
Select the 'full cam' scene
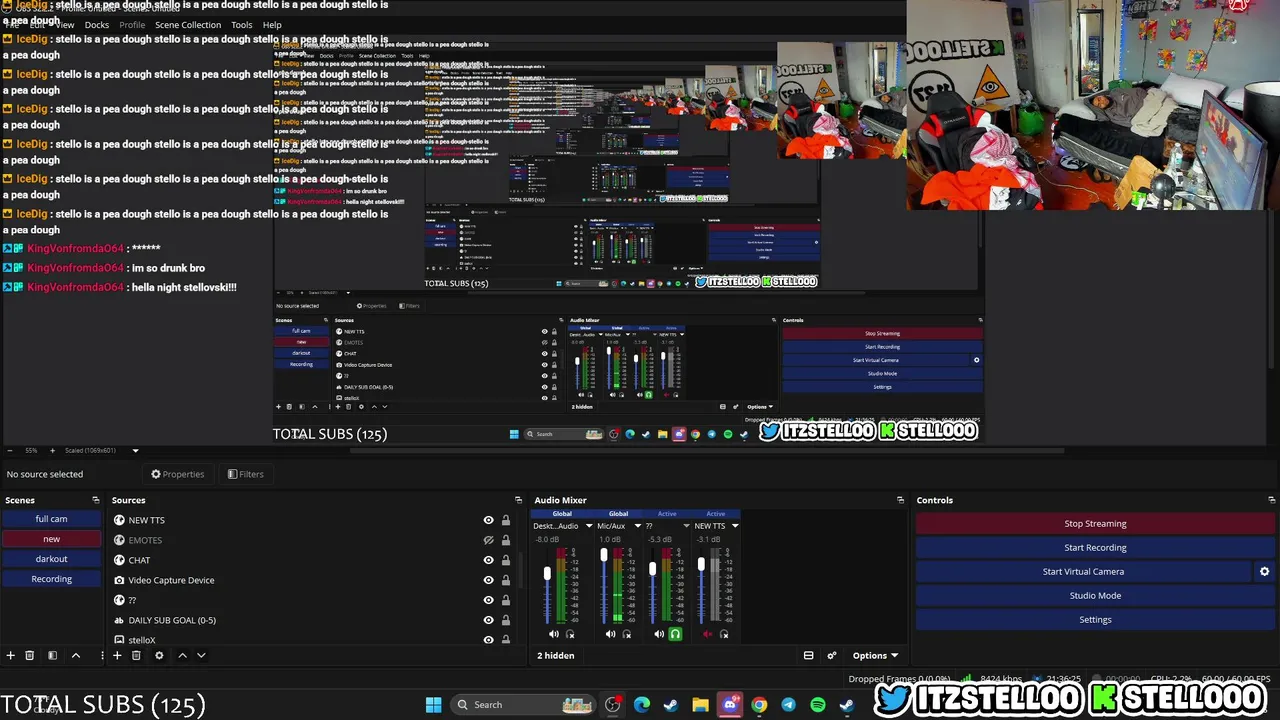51,519
